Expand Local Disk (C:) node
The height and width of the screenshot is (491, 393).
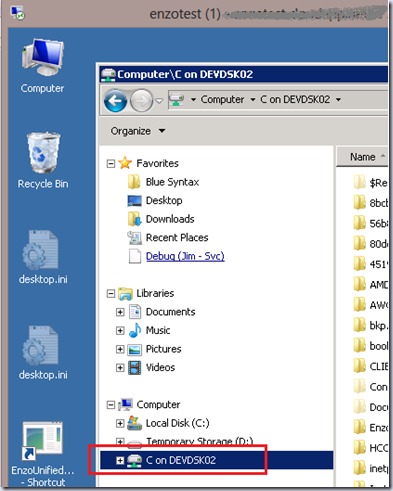[x=120, y=423]
